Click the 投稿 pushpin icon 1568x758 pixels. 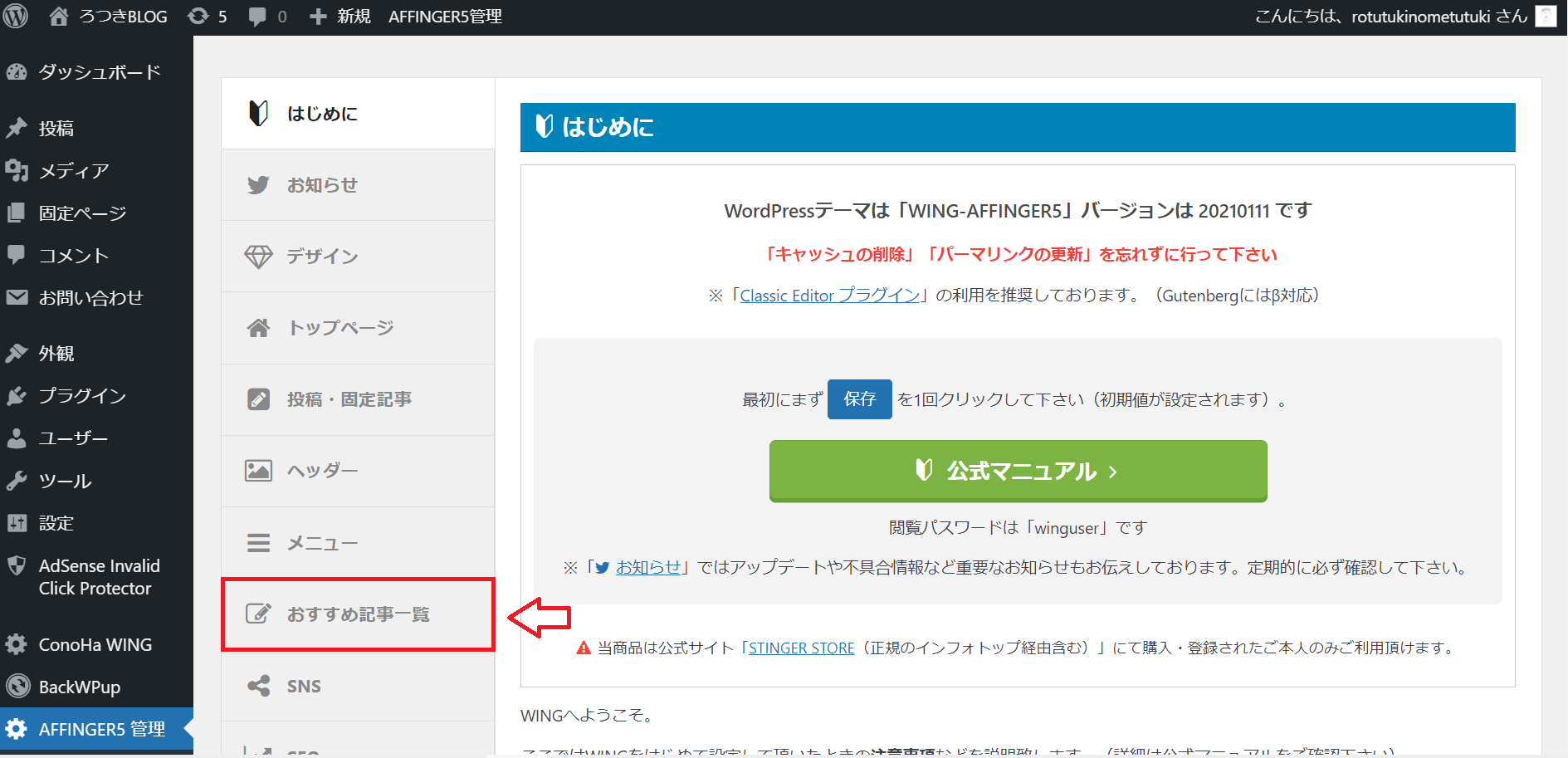17,128
